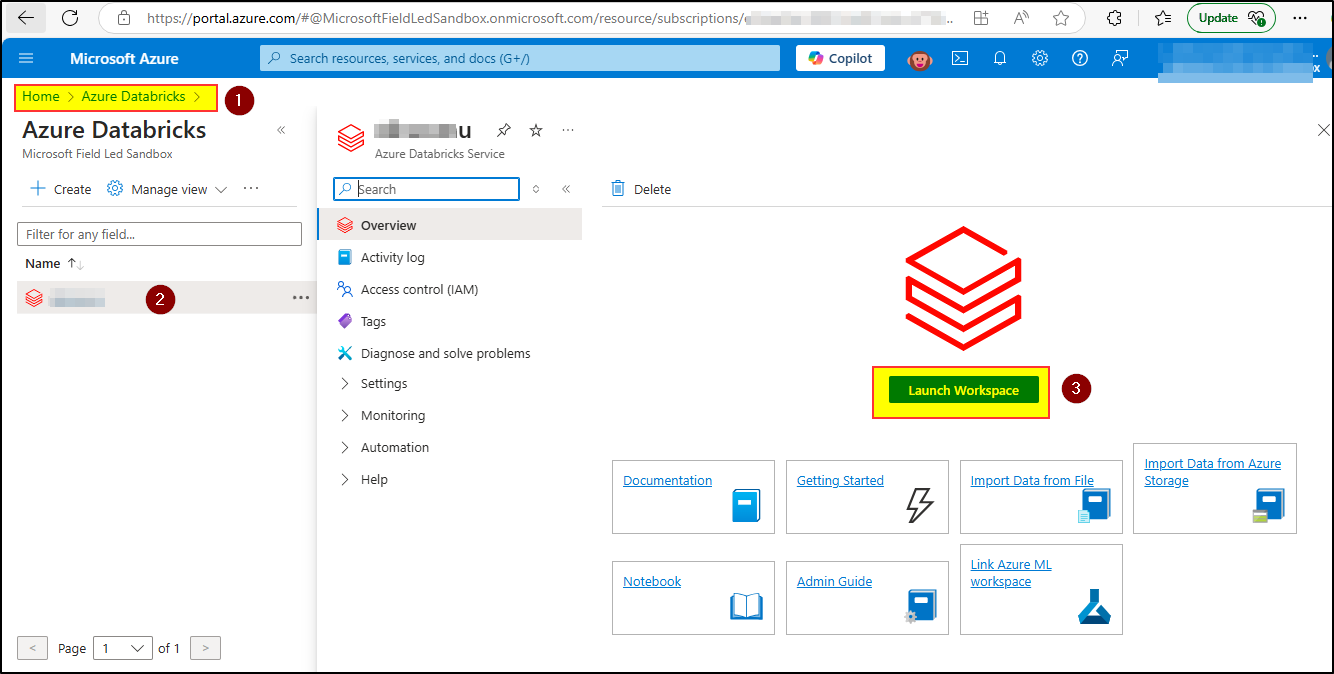The image size is (1334, 674).
Task: Go to next page of results
Action: [205, 648]
